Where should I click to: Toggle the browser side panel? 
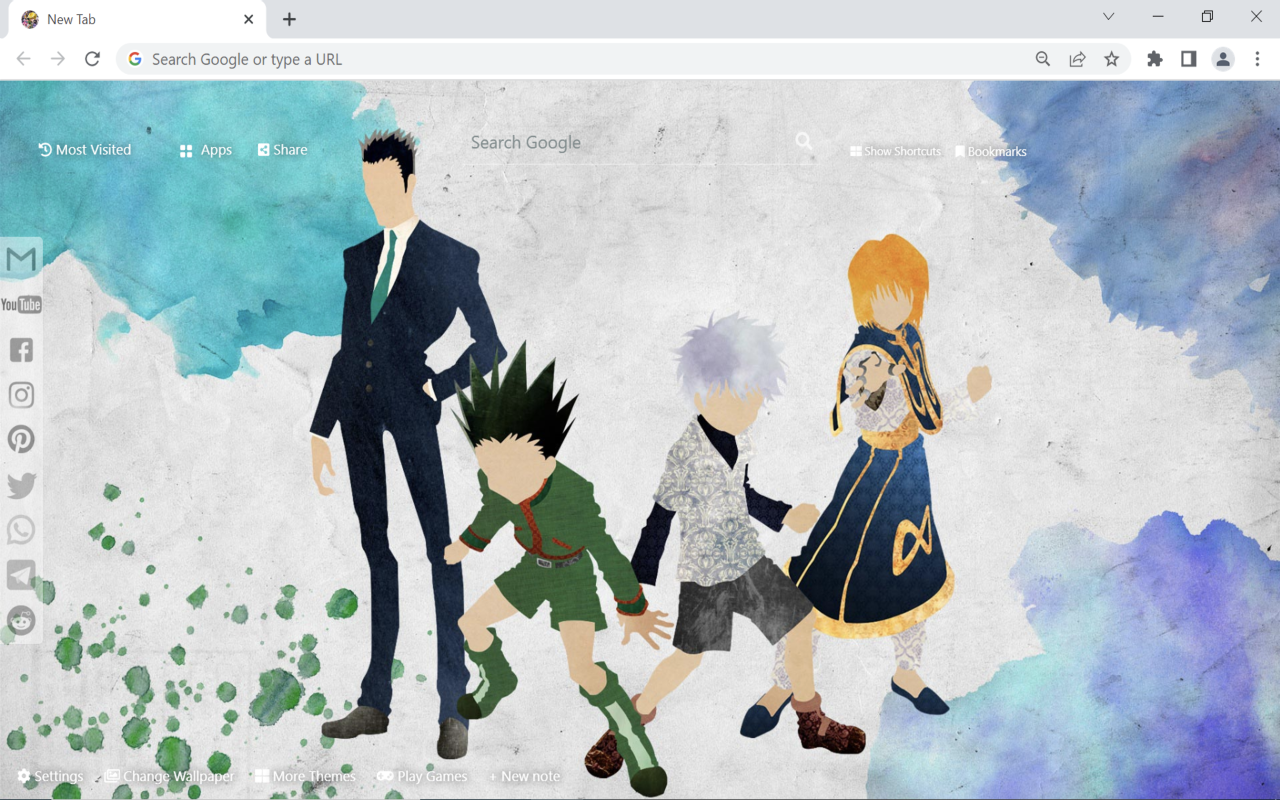coord(1189,59)
